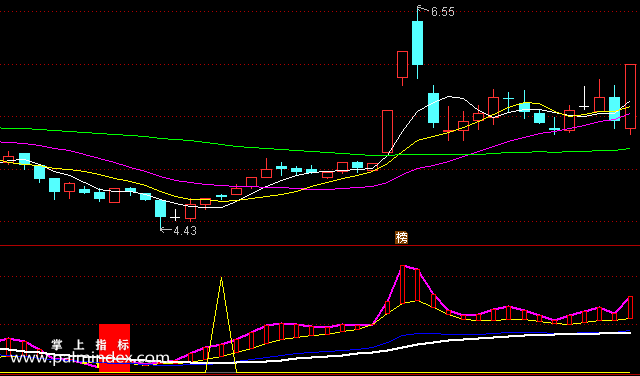Click the last large red candle
This screenshot has width=640, height=376.
[x=631, y=97]
